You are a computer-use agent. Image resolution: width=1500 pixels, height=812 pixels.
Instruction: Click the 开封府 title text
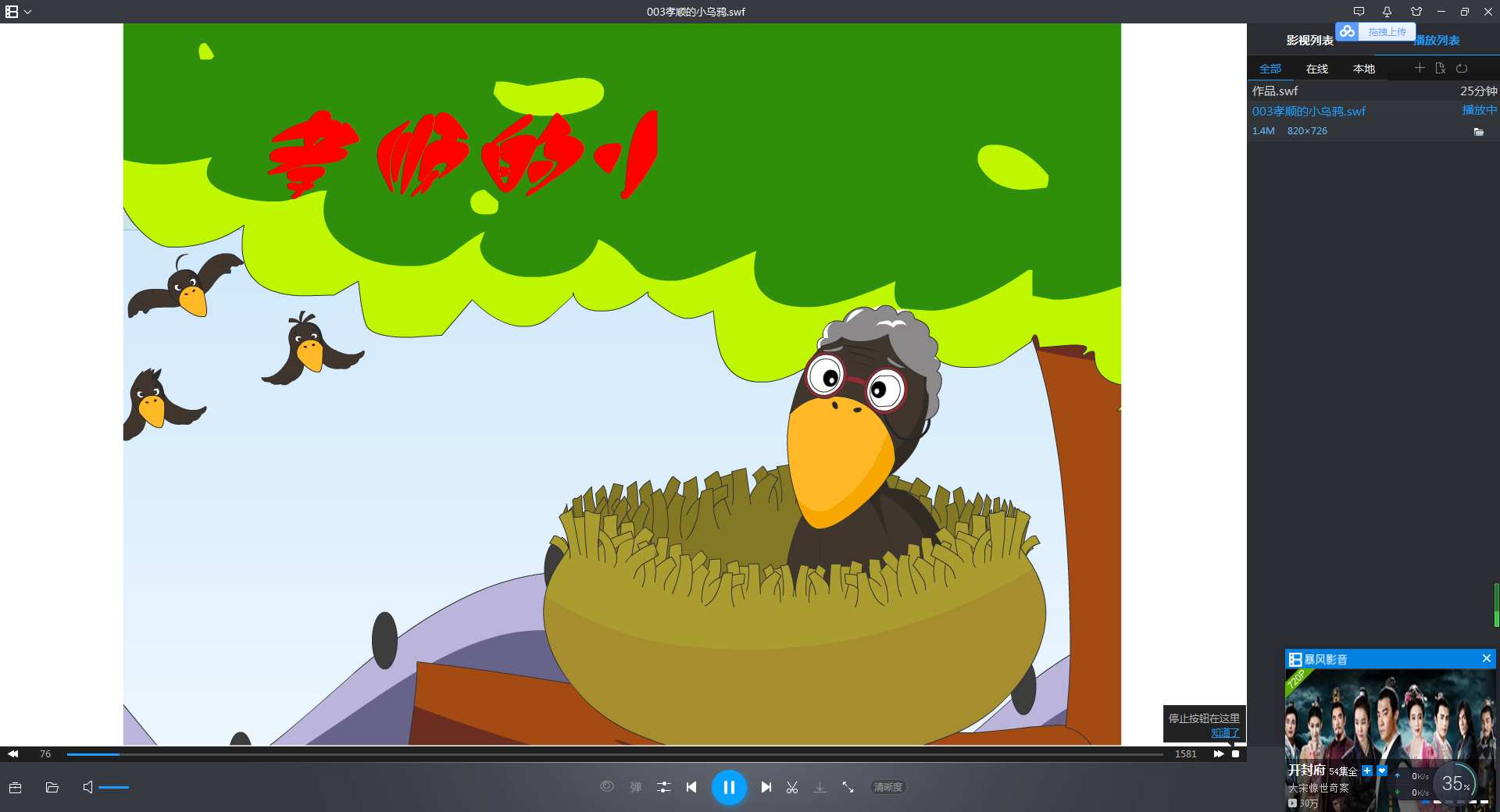pyautogui.click(x=1306, y=770)
